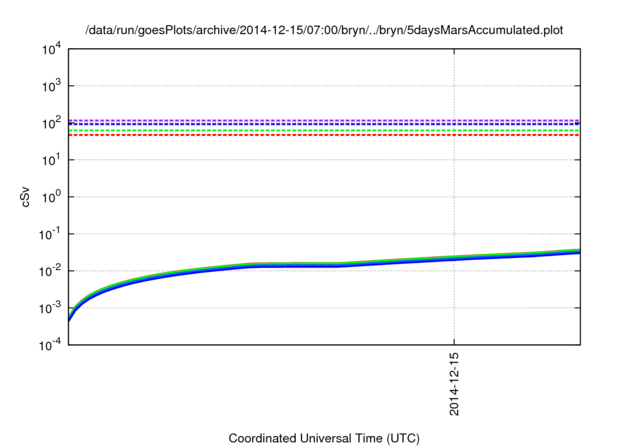640x448 pixels.
Task: Click the 10^-4 y-axis tick label
Action: click(x=50, y=345)
